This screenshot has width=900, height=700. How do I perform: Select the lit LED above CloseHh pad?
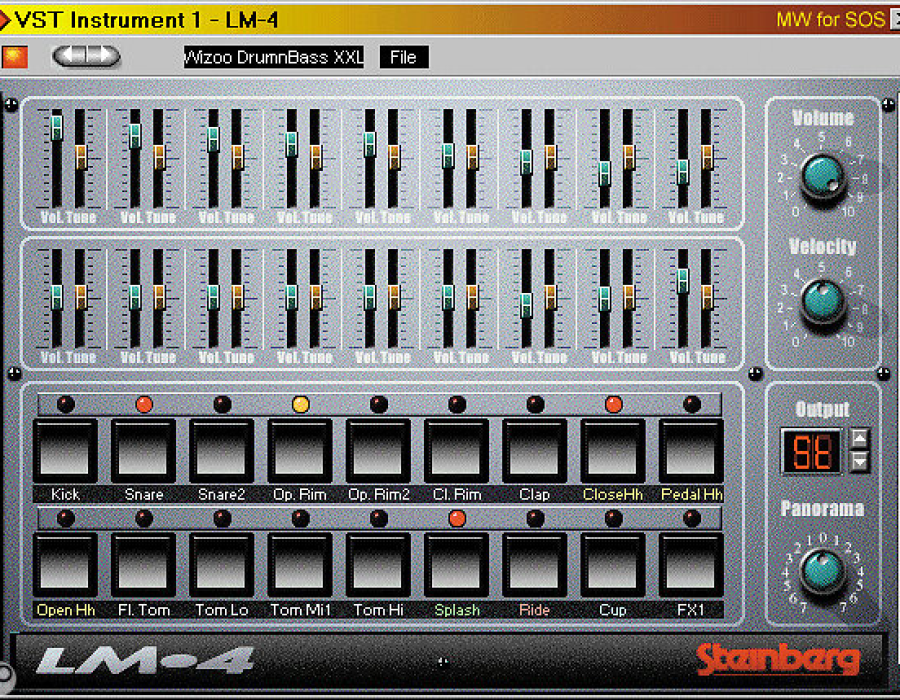(x=614, y=405)
